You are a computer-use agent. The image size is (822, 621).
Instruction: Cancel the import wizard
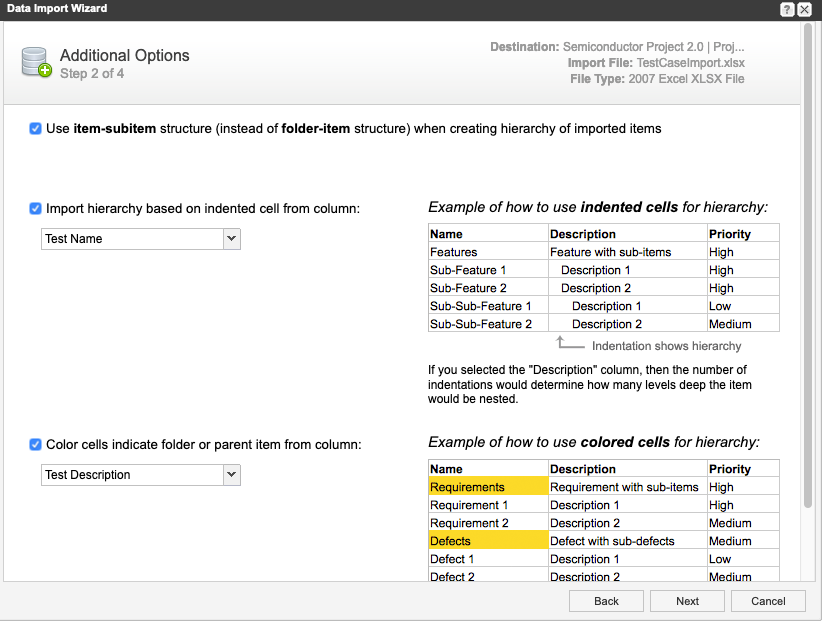[768, 601]
